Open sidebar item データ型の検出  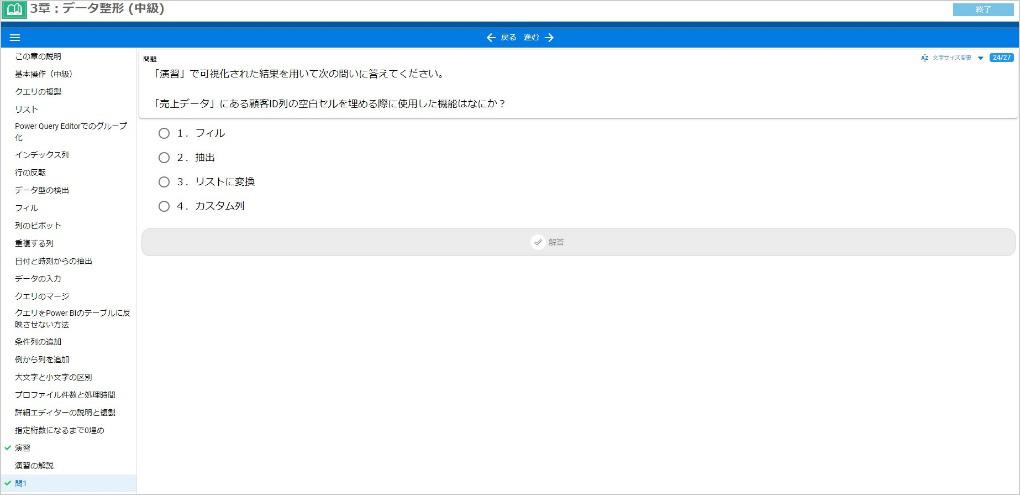coord(42,190)
